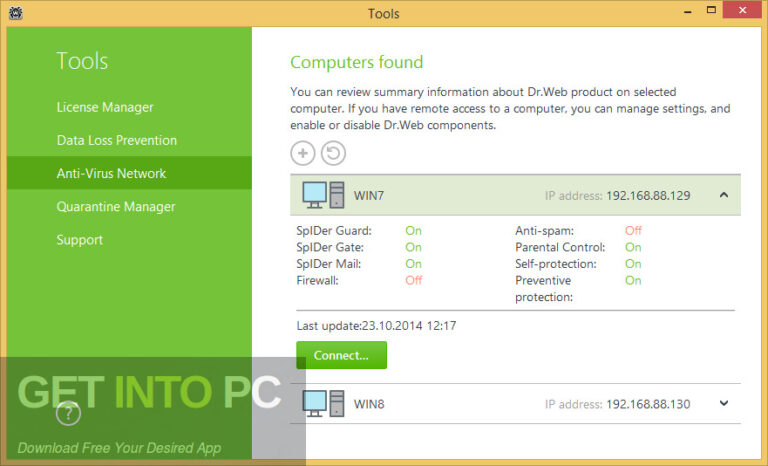This screenshot has width=768, height=466.
Task: Click the SpIDer Gate On status
Action: [413, 247]
